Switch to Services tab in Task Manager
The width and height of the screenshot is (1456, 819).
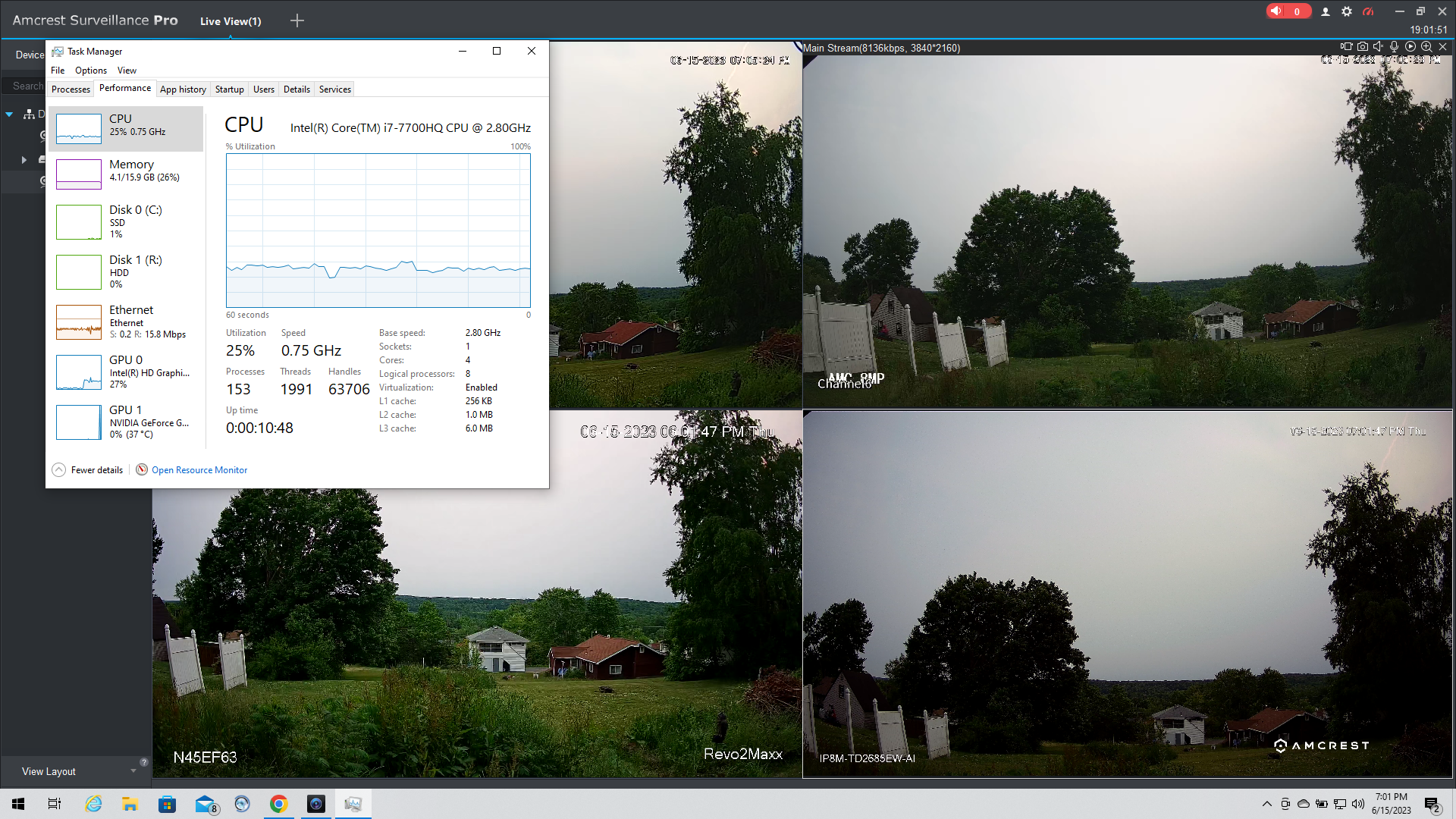(x=334, y=89)
